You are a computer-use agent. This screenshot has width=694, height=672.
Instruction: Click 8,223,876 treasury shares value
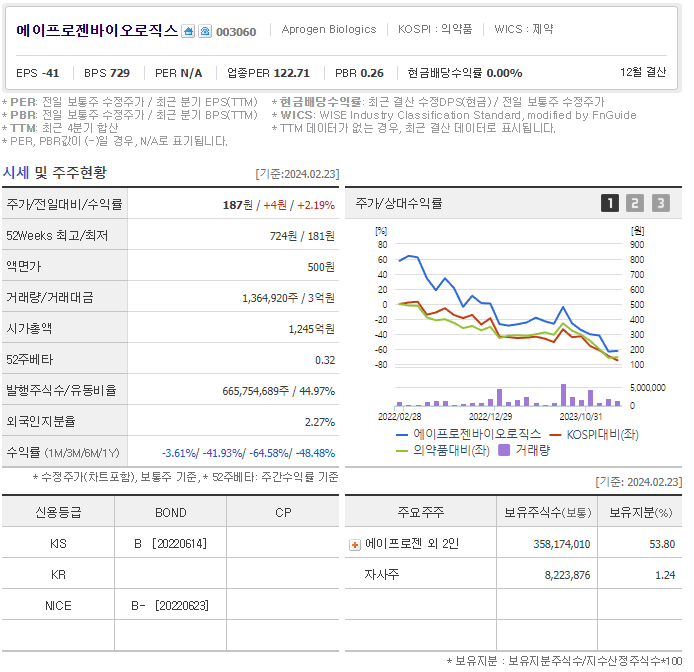567,575
